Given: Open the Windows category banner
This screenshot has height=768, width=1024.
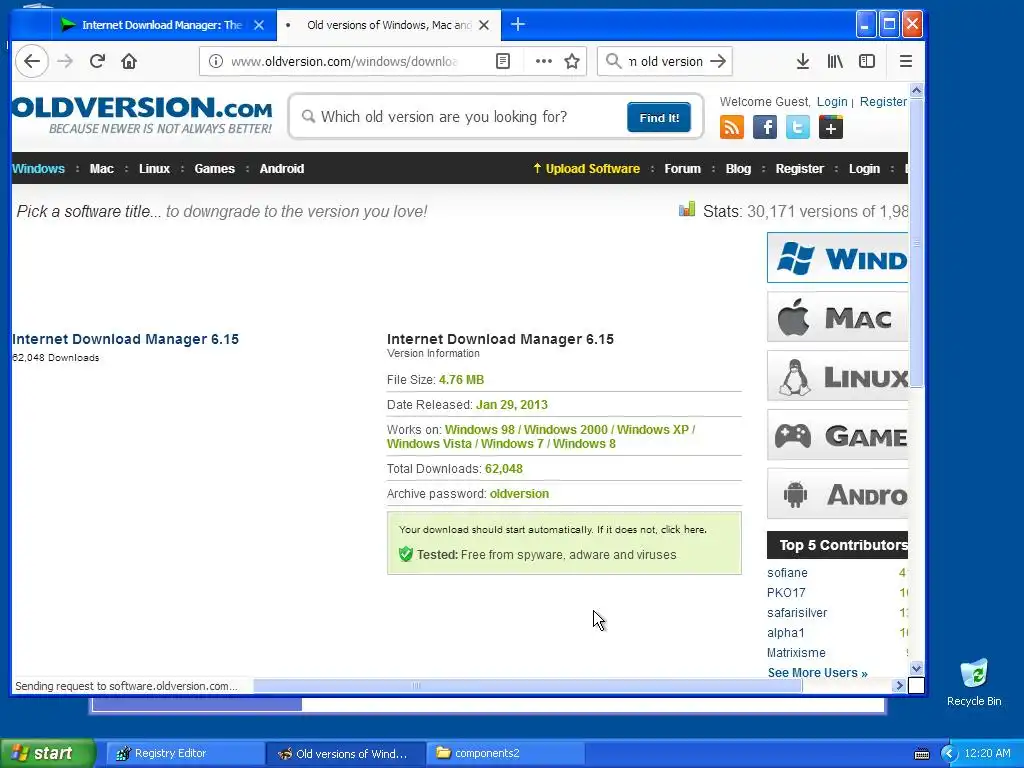Looking at the screenshot, I should point(838,257).
